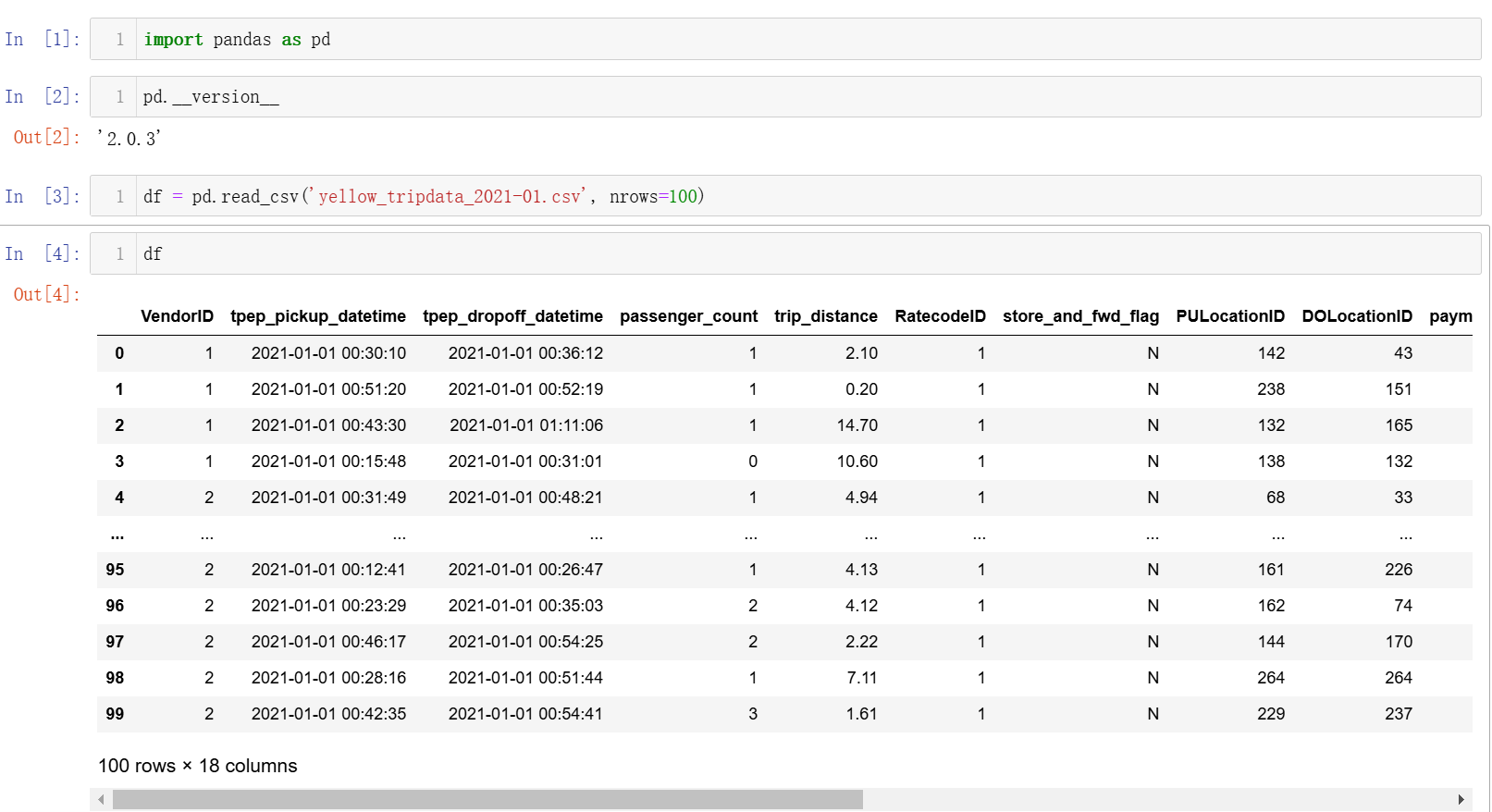Viewport: 1492px width, 812px height.
Task: Click the Out[2] output prompt
Action: (46, 137)
